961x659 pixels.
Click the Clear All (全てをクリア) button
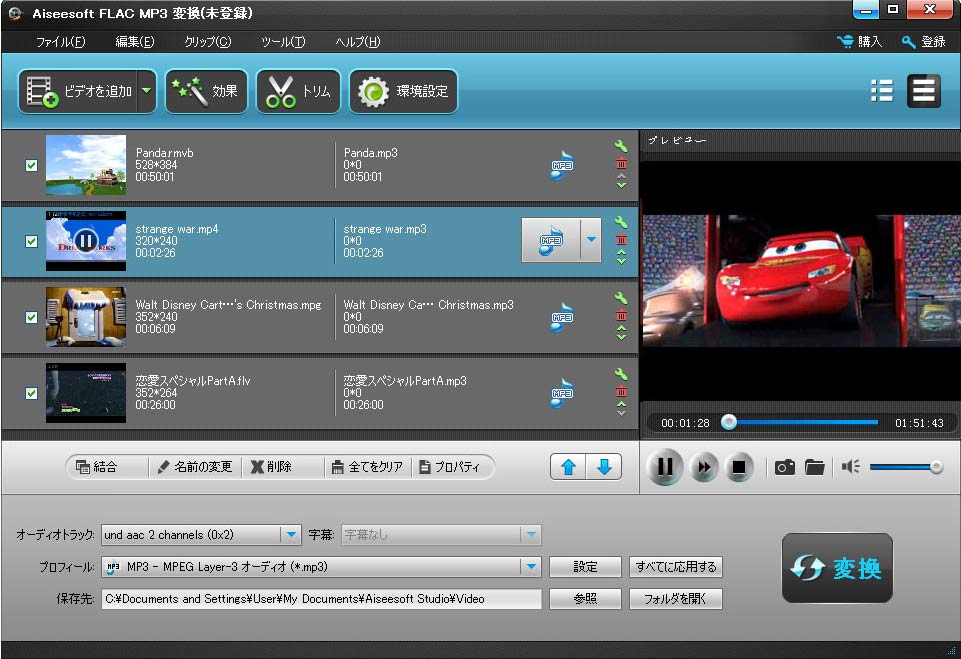point(367,467)
